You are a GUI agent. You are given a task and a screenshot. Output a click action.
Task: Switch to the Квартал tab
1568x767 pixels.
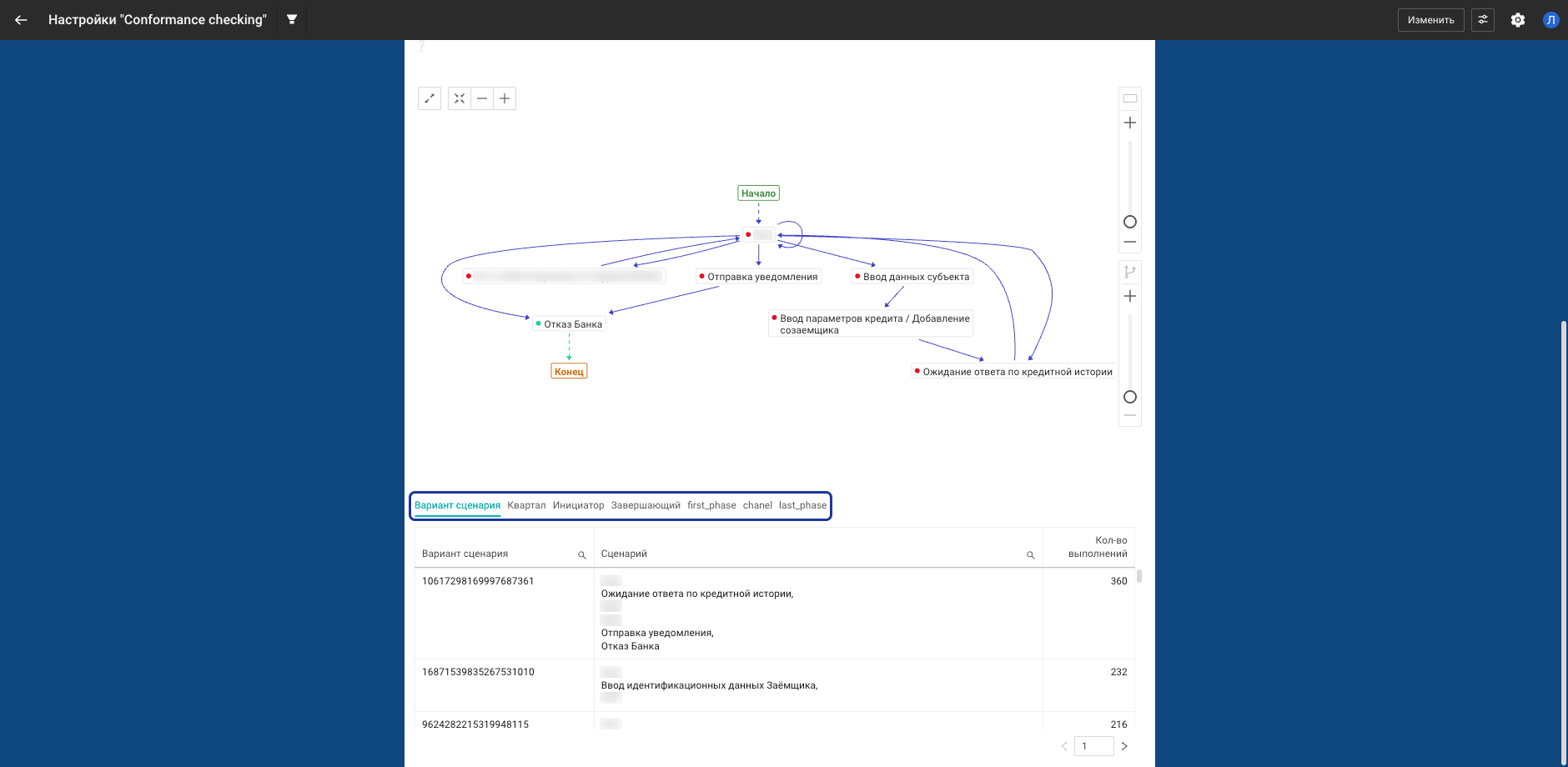[x=526, y=505]
